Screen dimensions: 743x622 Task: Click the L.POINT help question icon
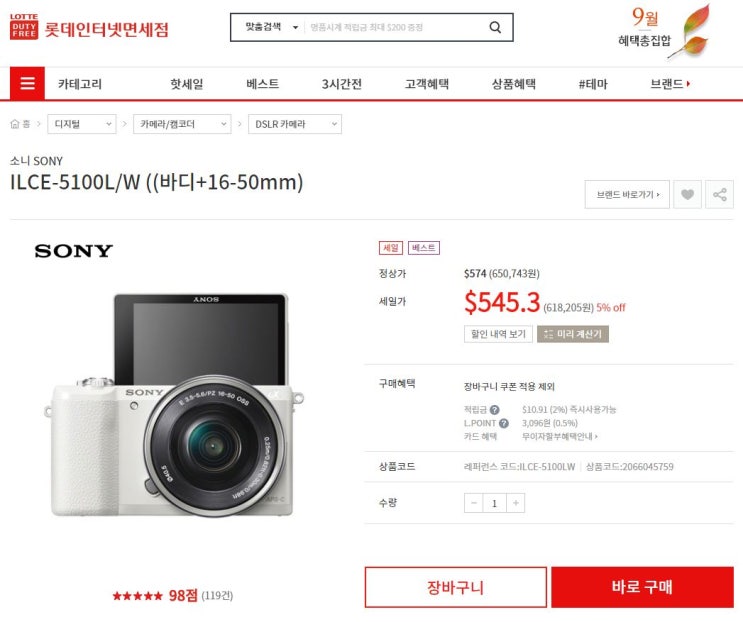tap(504, 423)
